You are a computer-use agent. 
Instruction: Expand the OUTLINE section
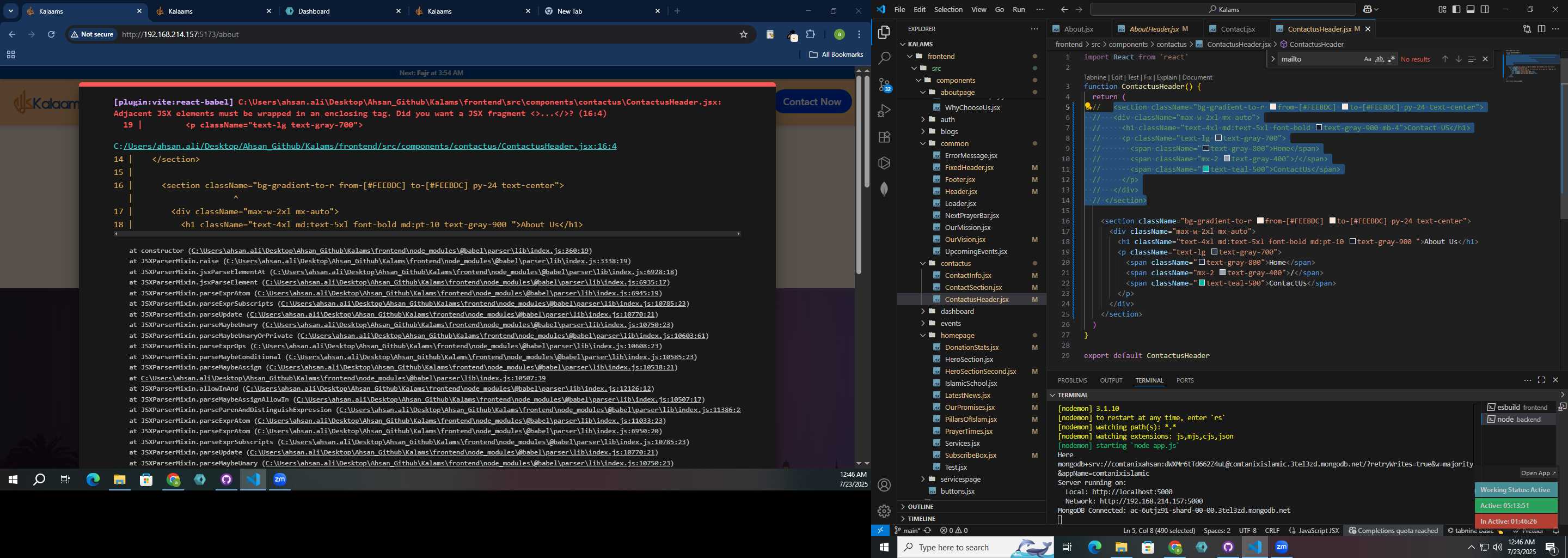tap(920, 506)
